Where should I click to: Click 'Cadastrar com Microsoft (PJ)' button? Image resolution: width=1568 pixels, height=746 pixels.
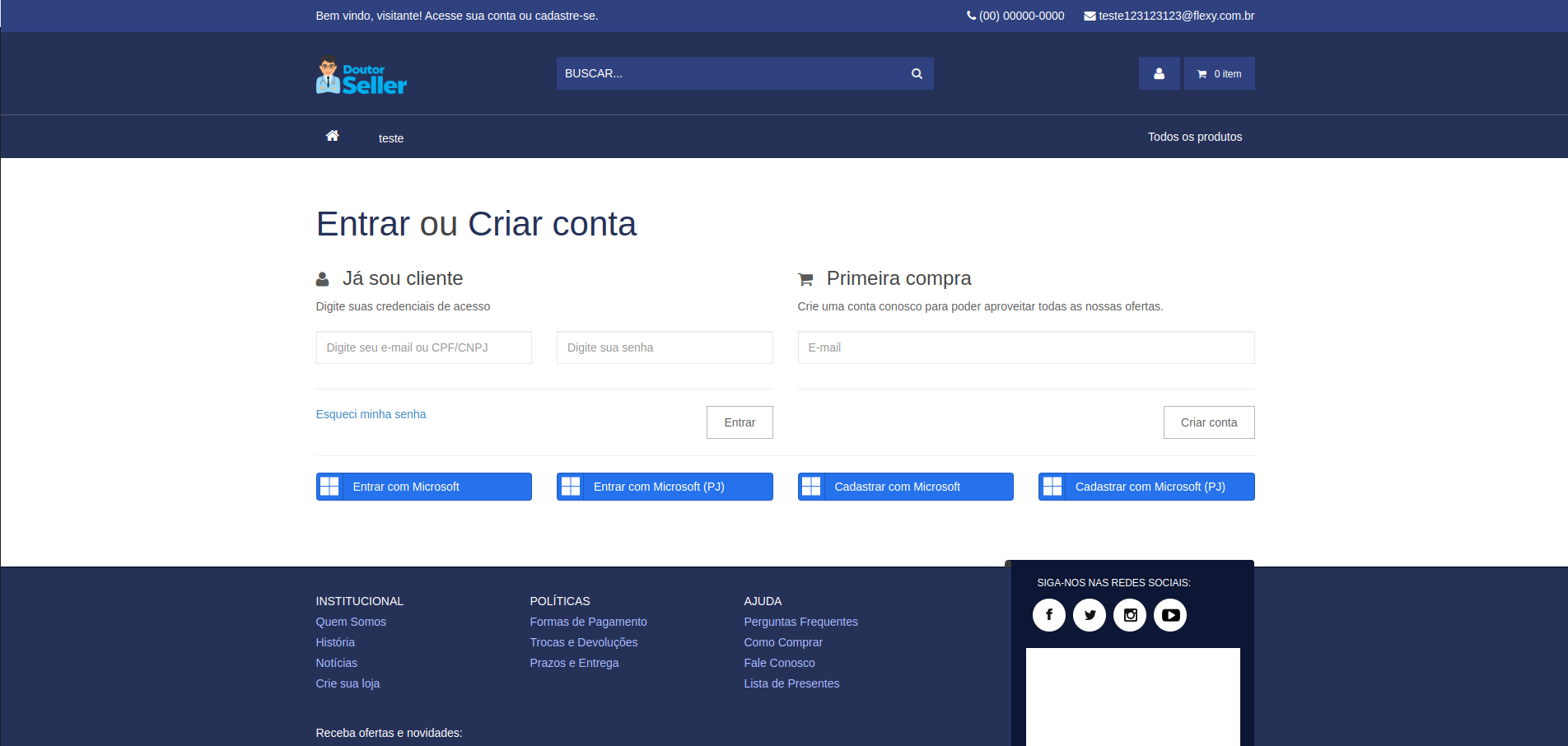[x=1146, y=487]
